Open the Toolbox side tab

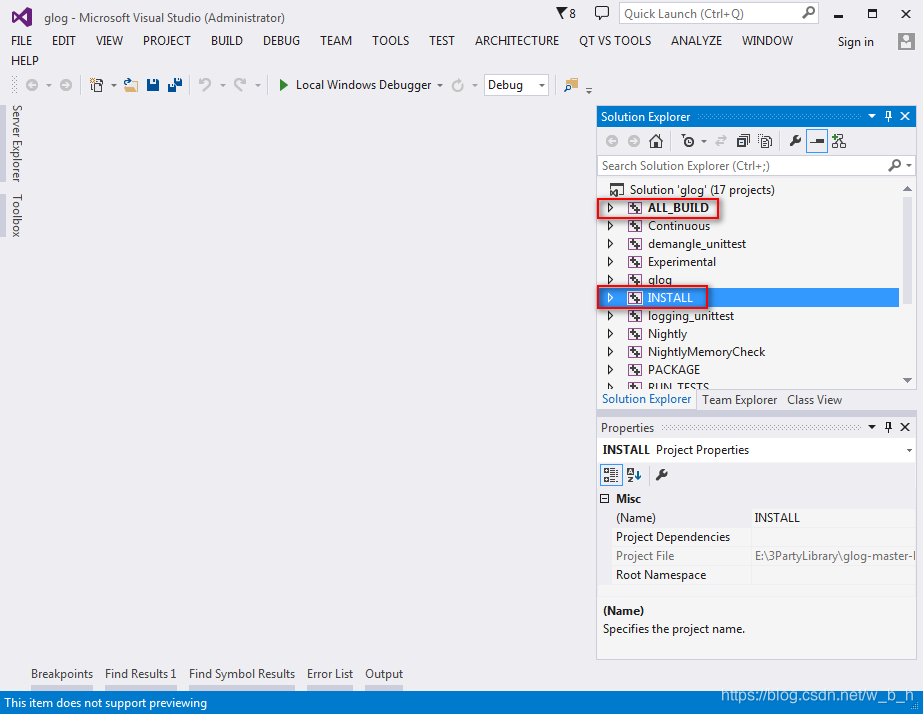(16, 215)
